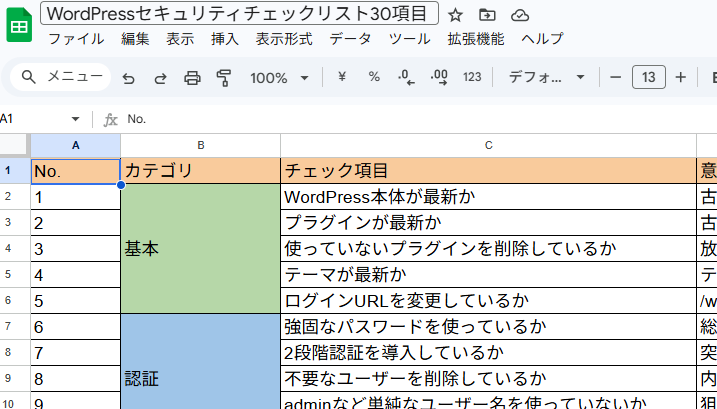The width and height of the screenshot is (717, 409).
Task: Select cell テーマが最新か
Action: click(488, 274)
